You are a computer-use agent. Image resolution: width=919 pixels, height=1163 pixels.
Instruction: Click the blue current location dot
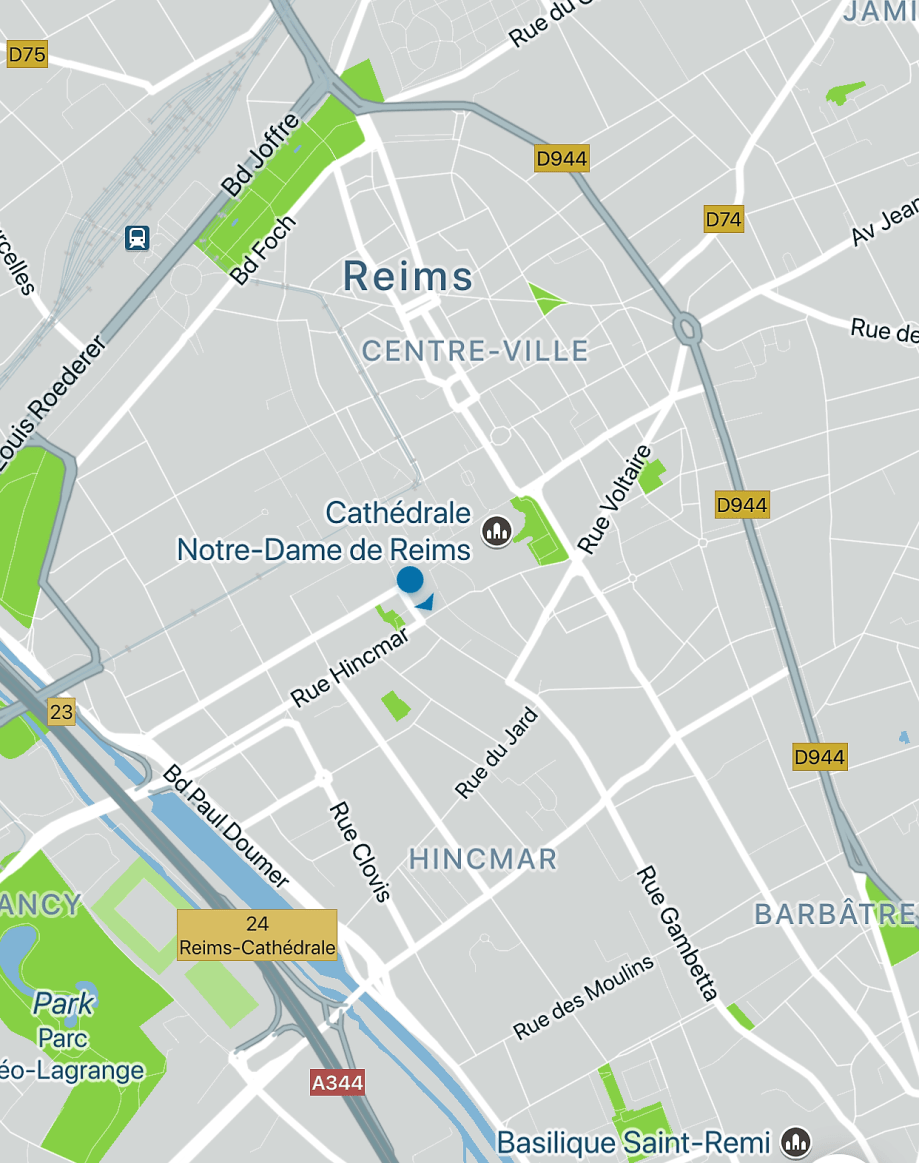[410, 579]
